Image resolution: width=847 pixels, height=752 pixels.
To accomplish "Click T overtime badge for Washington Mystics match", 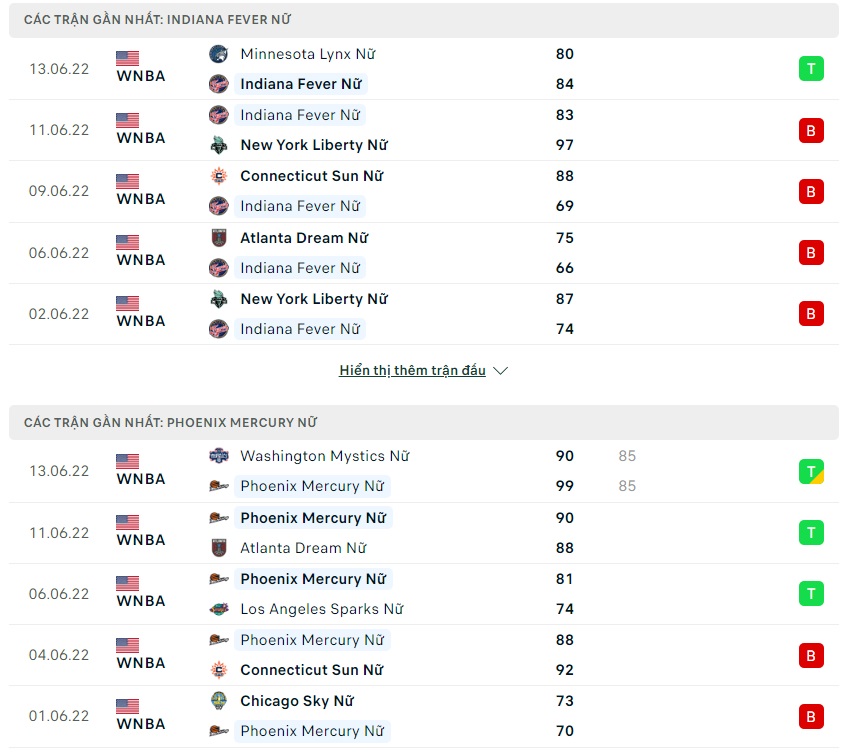I will pos(811,471).
